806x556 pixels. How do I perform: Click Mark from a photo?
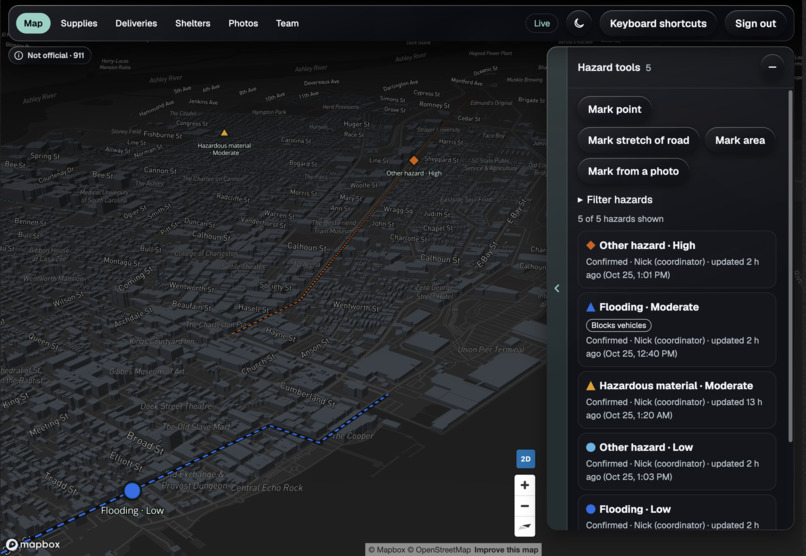[x=633, y=171]
